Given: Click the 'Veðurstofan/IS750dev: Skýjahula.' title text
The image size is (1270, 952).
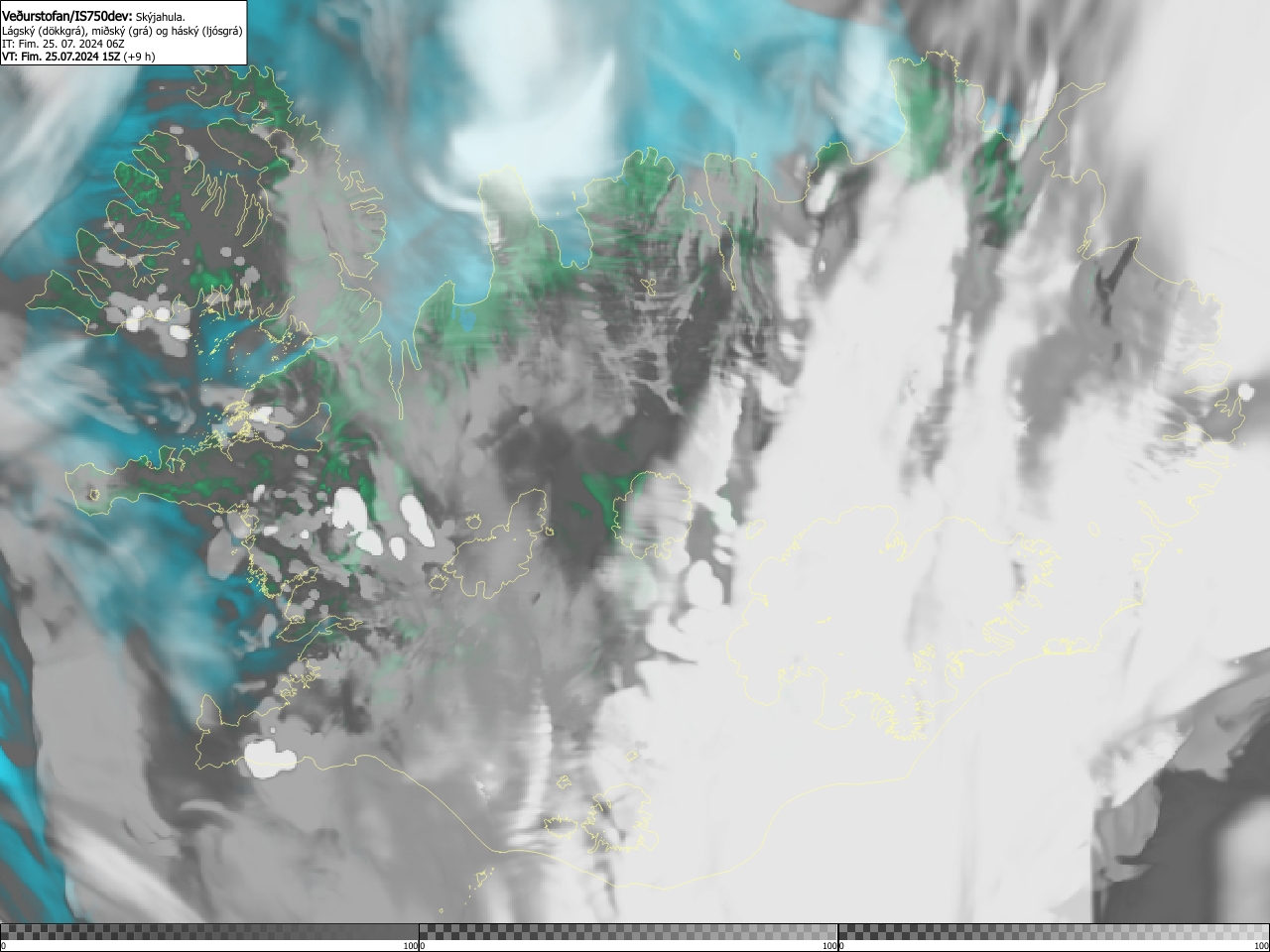Looking at the screenshot, I should [x=93, y=16].
